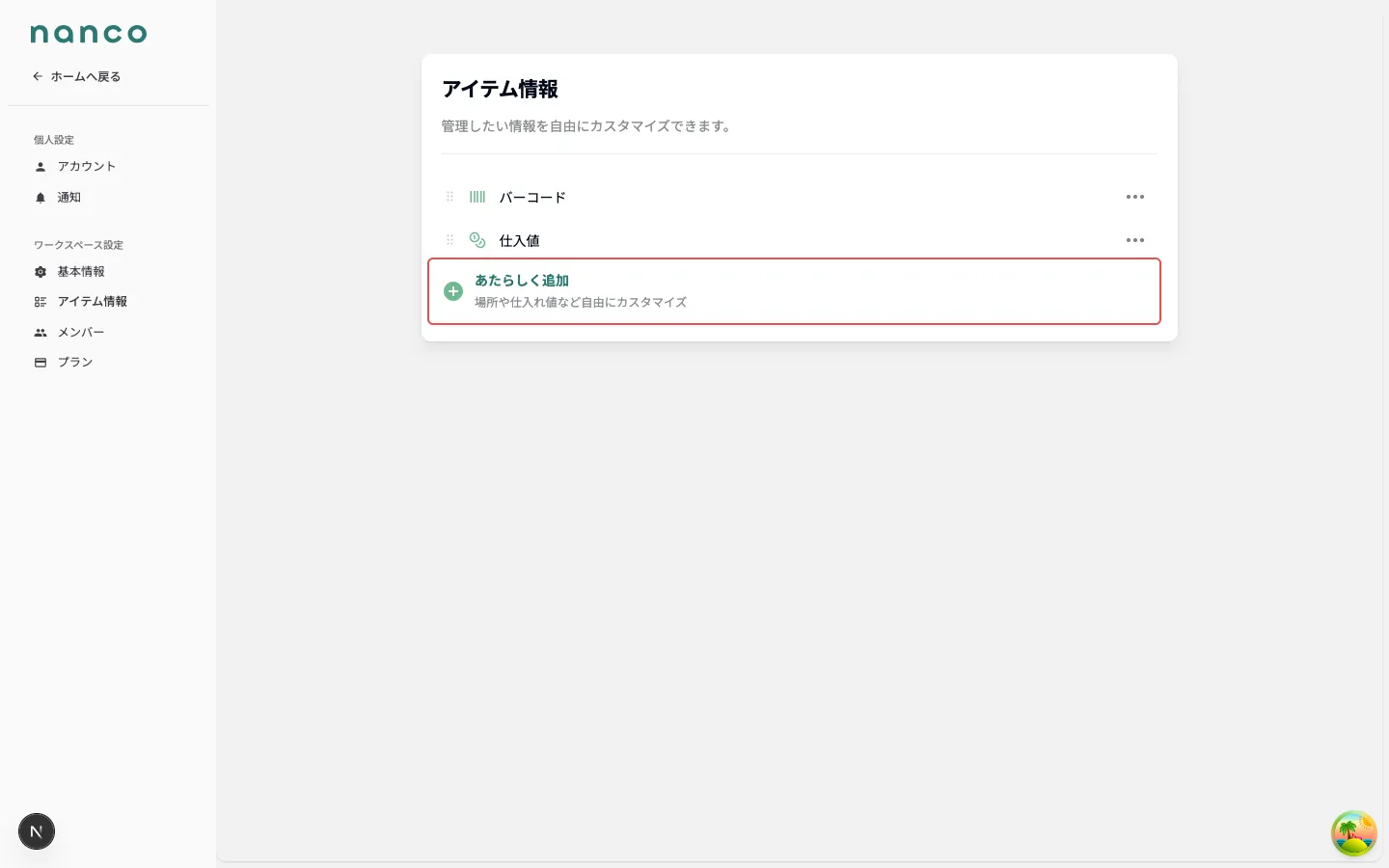Click the メンバー people icon

[x=41, y=333]
